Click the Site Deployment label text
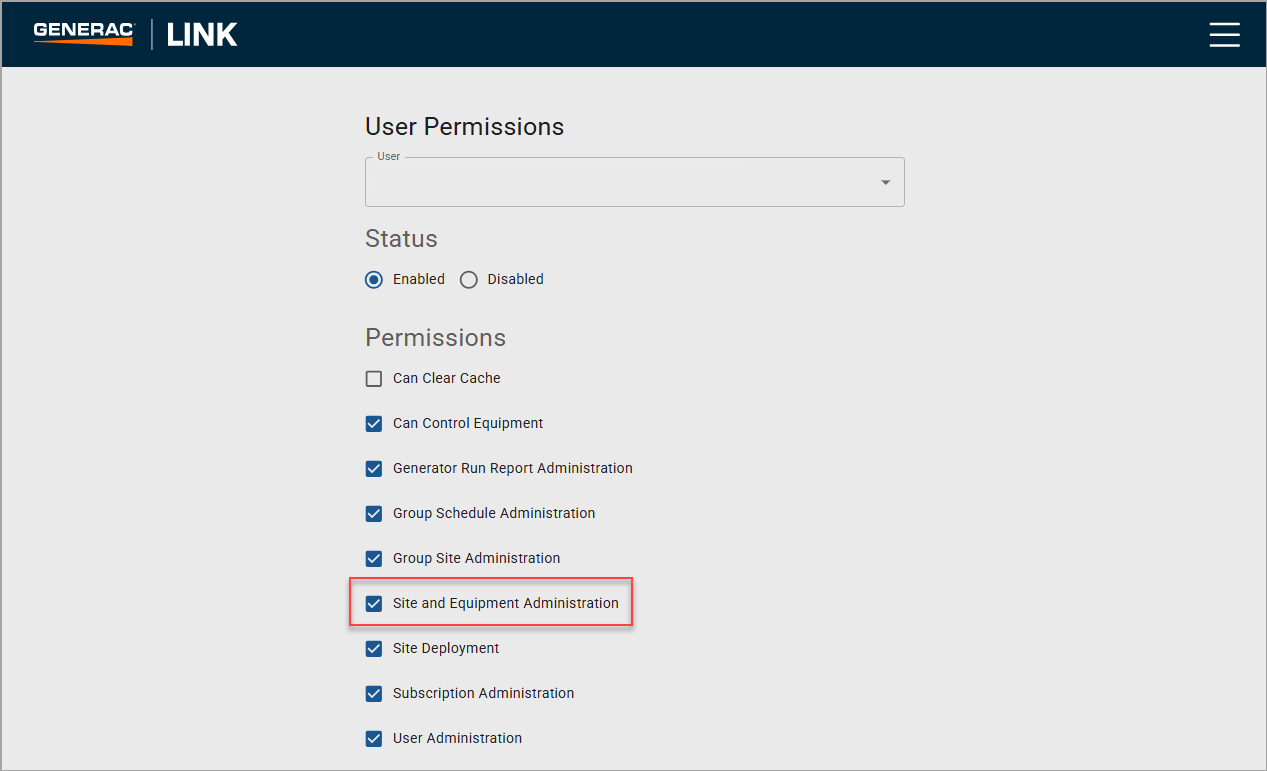The image size is (1267, 771). pos(445,649)
